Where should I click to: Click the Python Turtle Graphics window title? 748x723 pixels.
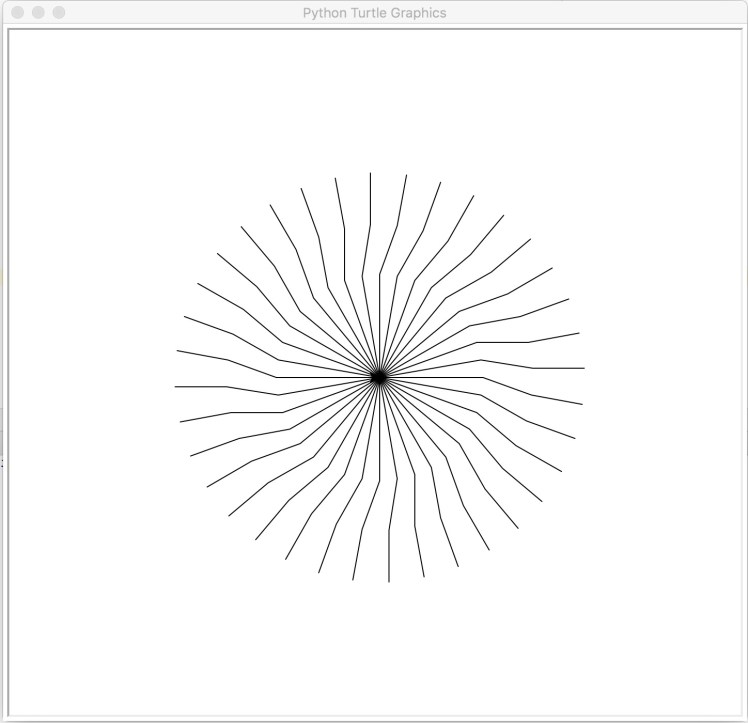(x=374, y=13)
